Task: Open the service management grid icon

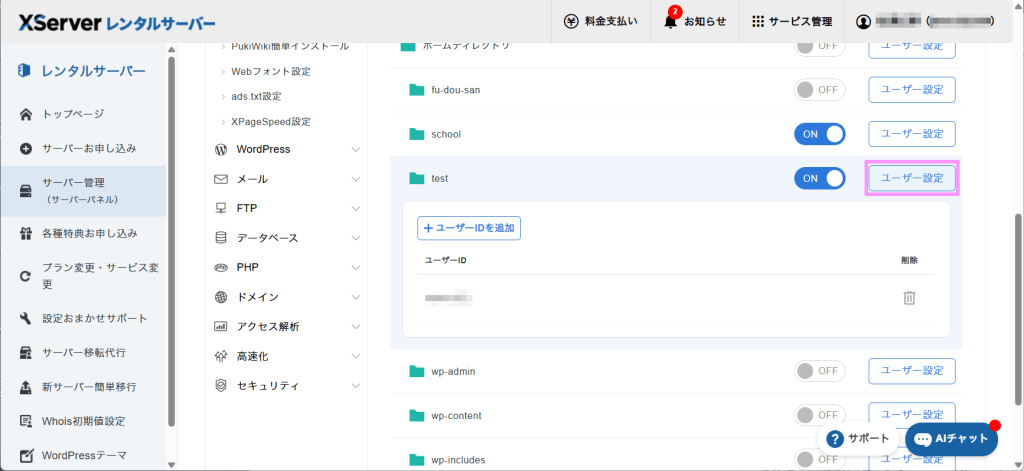Action: tap(758, 21)
